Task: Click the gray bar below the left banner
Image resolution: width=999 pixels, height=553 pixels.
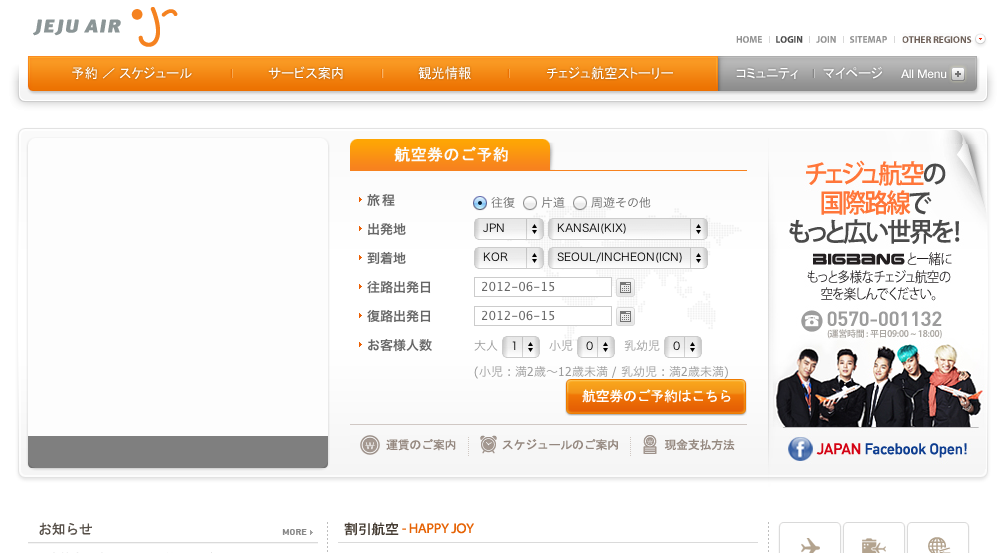Action: pos(178,452)
